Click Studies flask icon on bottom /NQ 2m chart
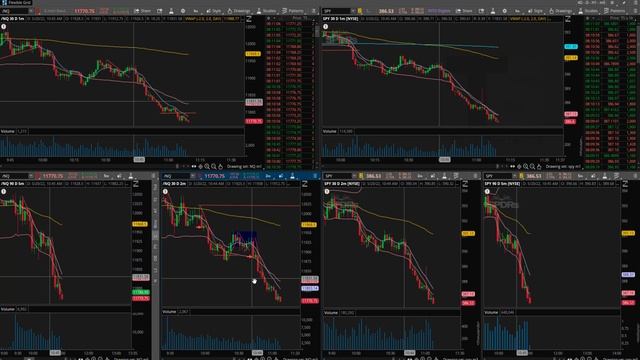 tap(292, 176)
